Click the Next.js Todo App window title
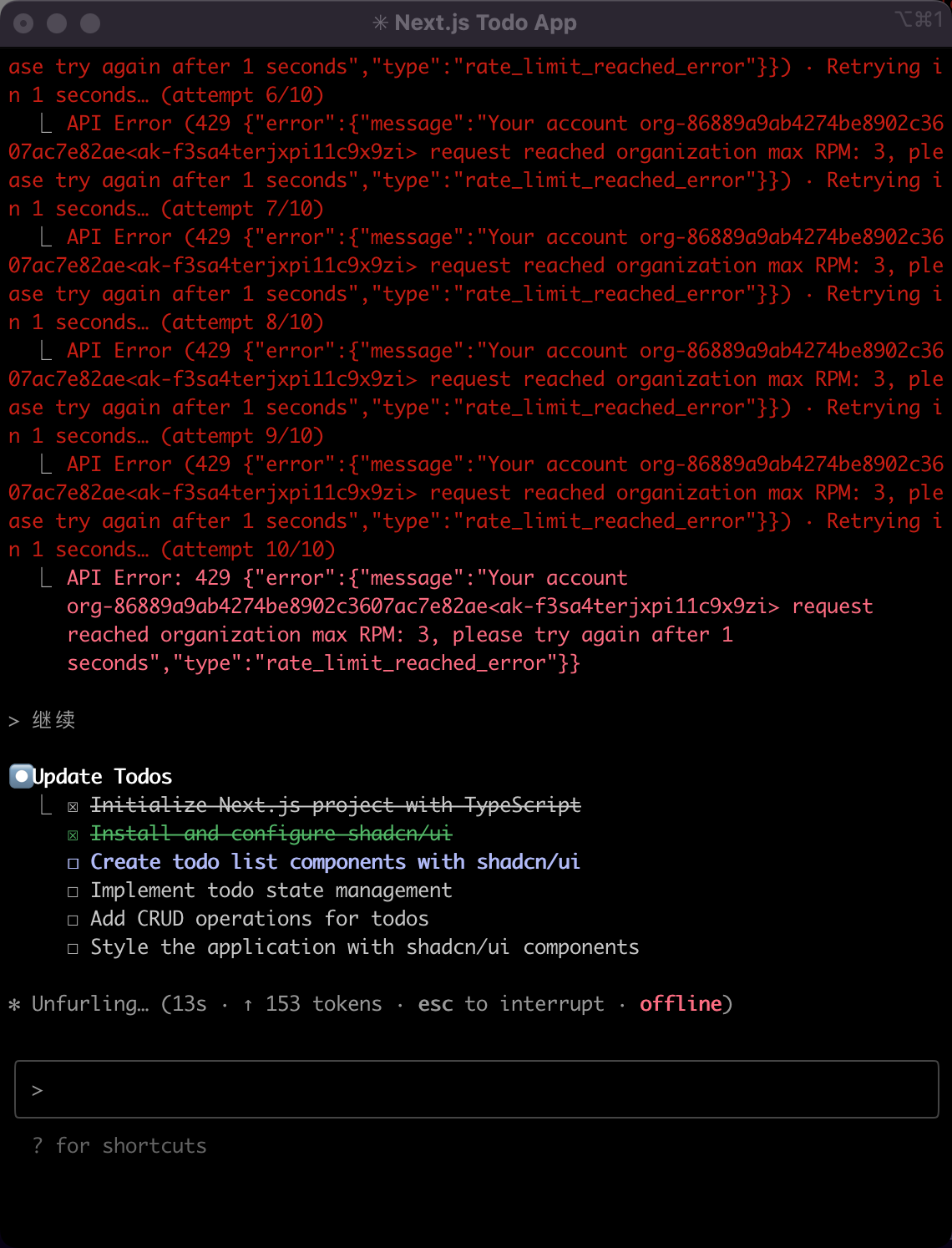The image size is (952, 1248). [x=485, y=23]
